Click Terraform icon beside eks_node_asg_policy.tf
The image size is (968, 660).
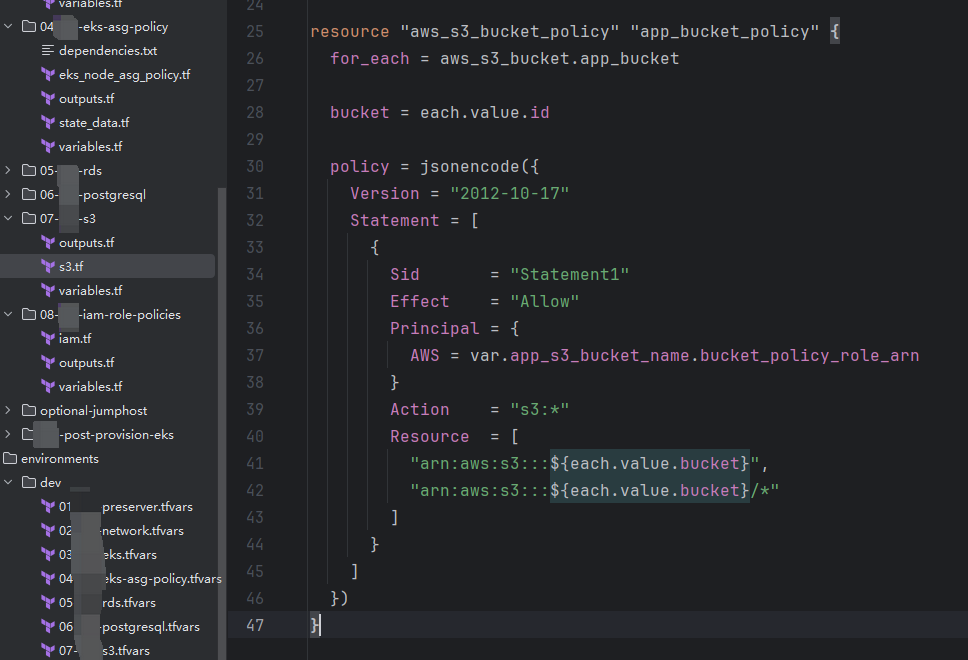(48, 75)
